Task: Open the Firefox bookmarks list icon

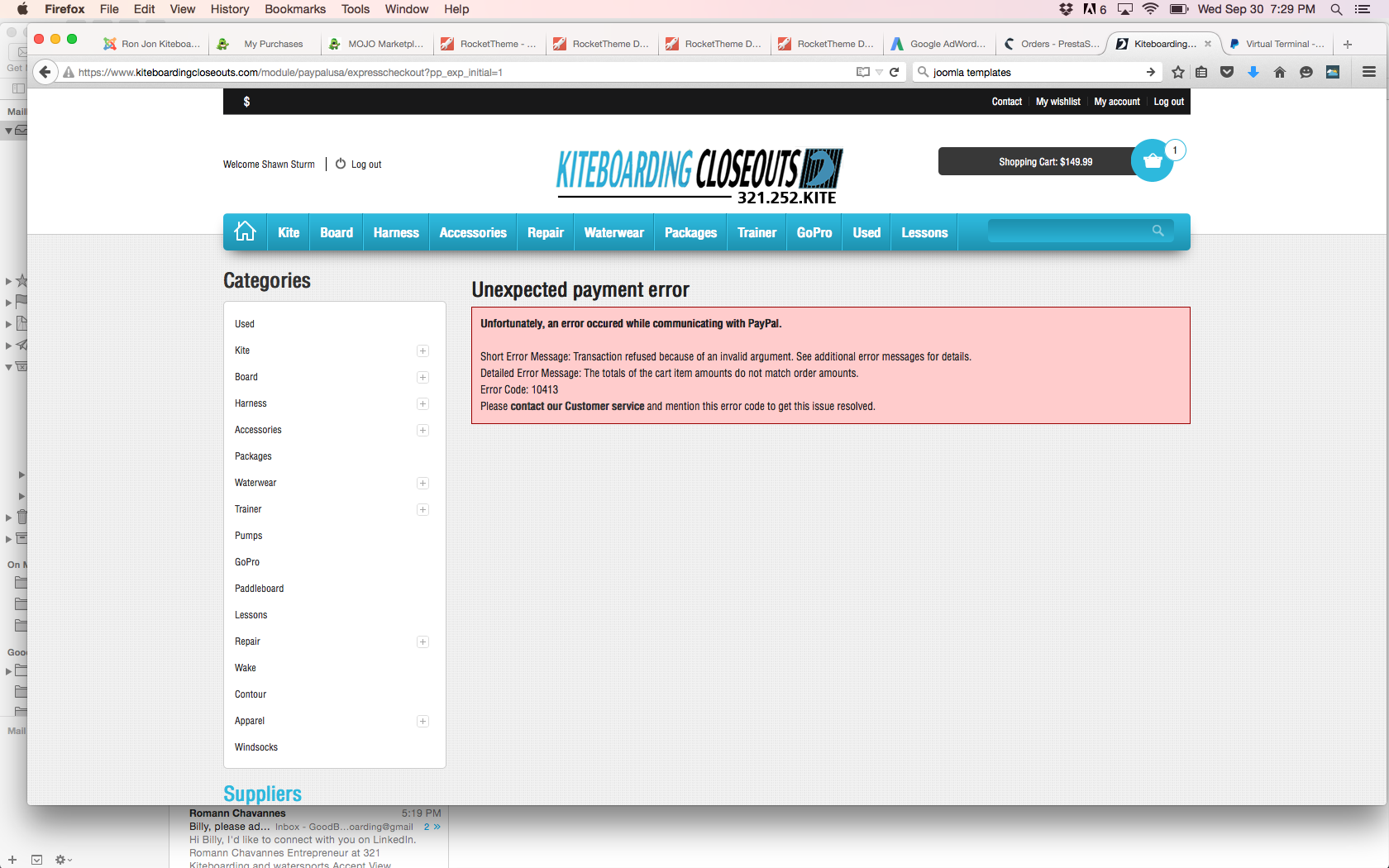Action: [1201, 72]
